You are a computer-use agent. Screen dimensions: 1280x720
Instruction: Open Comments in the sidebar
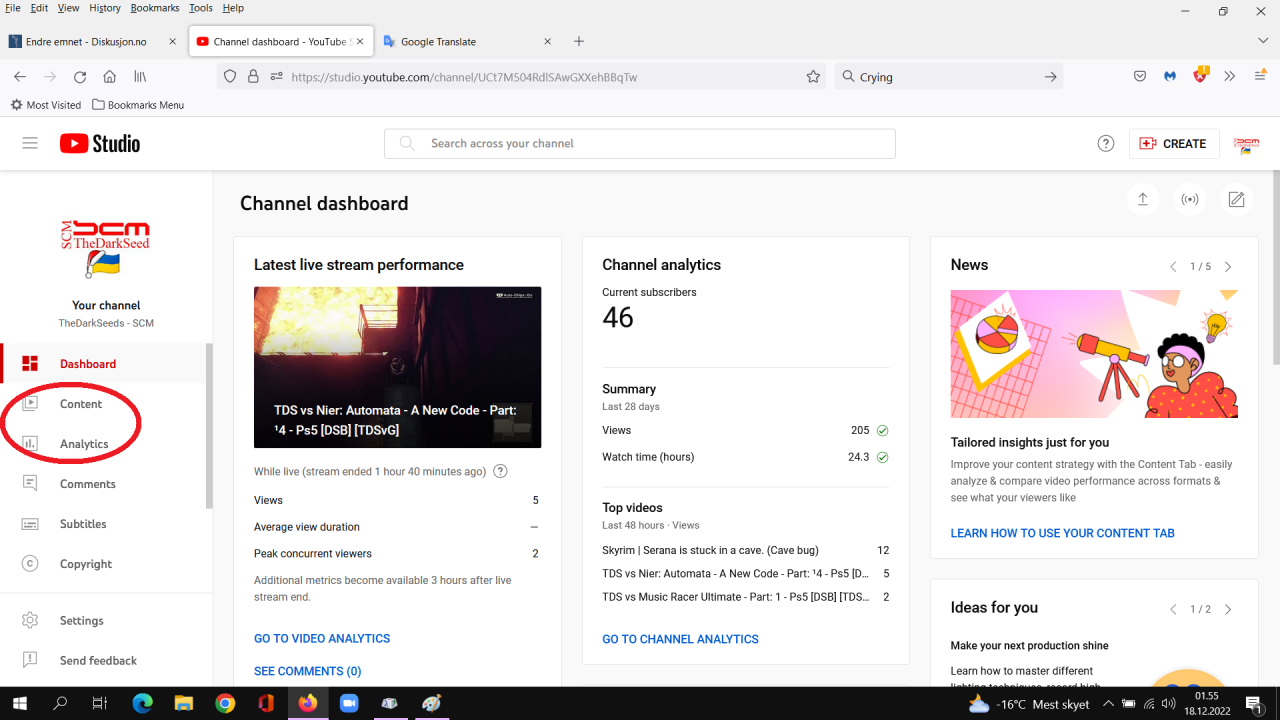point(87,484)
